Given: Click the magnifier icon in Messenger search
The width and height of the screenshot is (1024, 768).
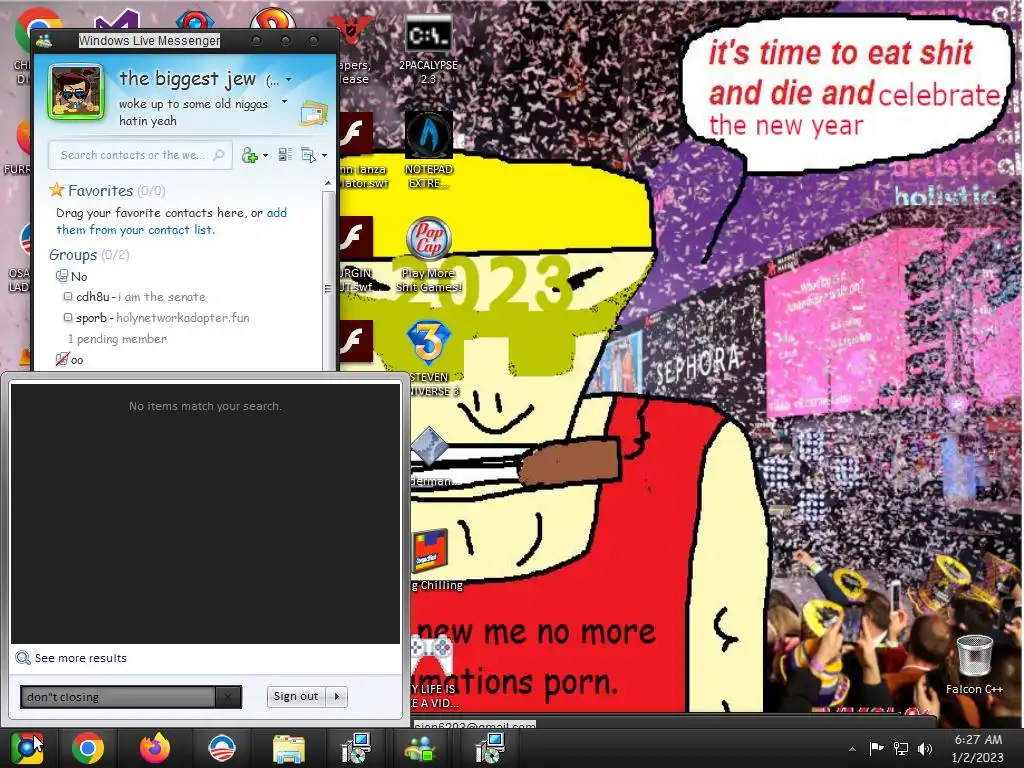Looking at the screenshot, I should point(219,155).
